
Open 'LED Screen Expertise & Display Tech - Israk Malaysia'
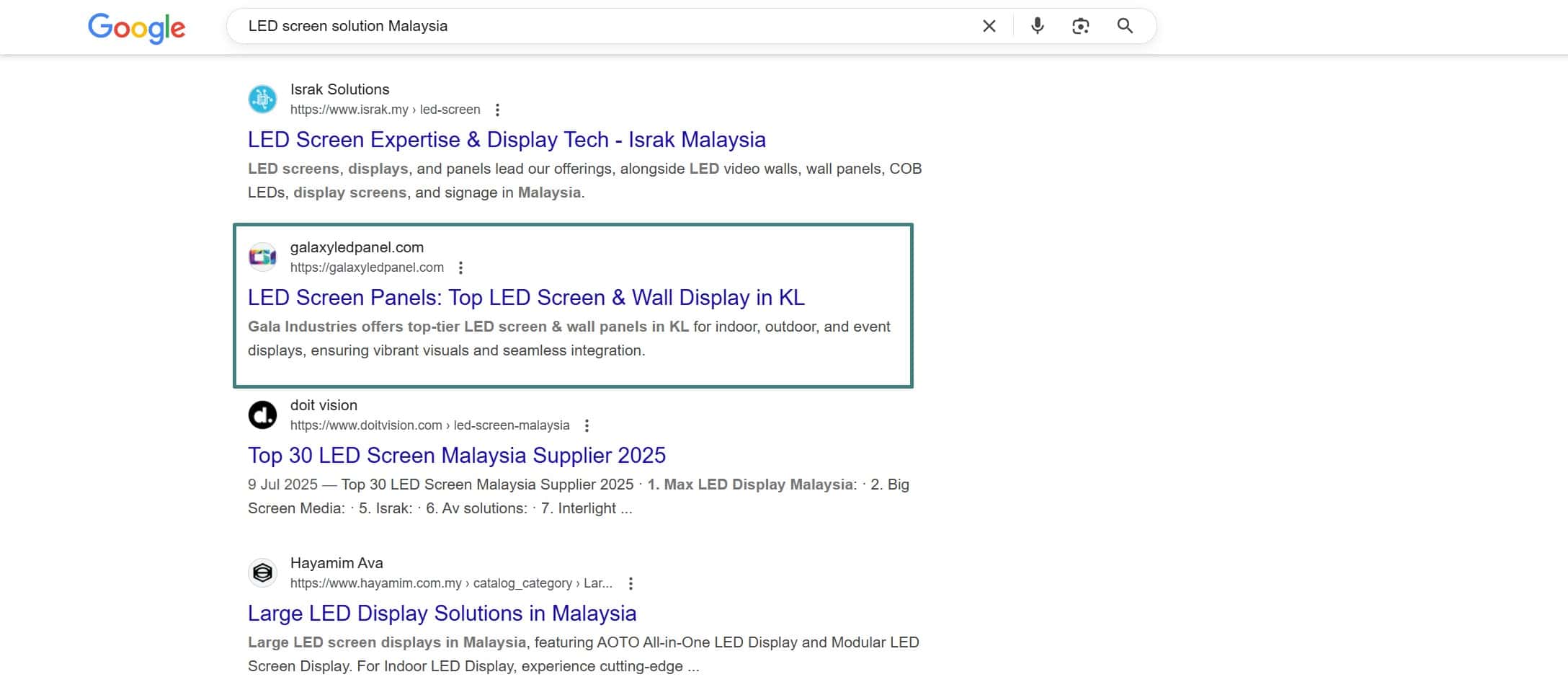click(507, 140)
